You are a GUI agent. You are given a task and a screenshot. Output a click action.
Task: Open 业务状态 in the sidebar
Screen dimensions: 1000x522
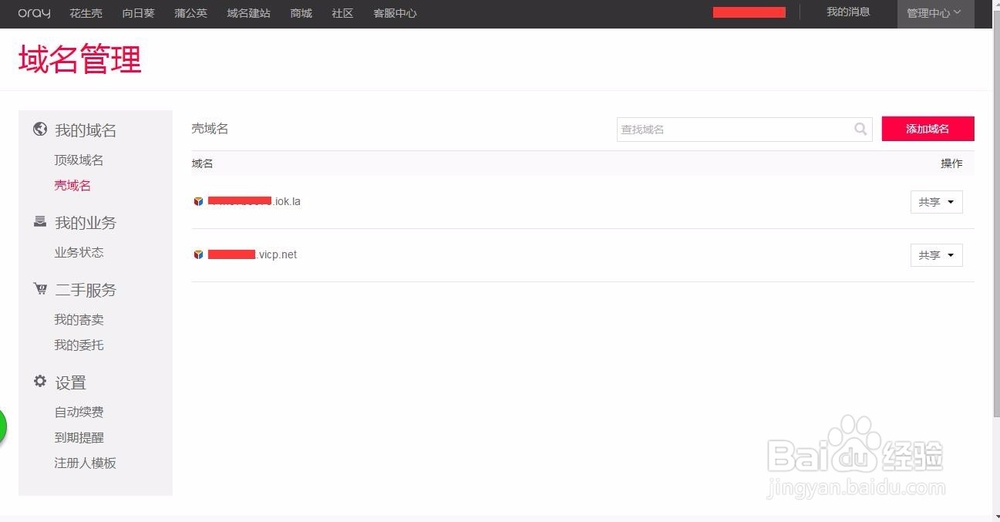coord(78,253)
